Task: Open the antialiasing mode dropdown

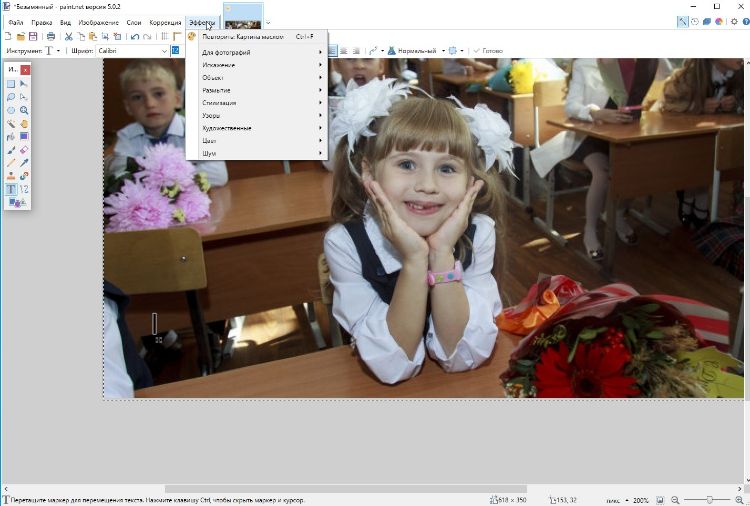Action: coord(375,51)
